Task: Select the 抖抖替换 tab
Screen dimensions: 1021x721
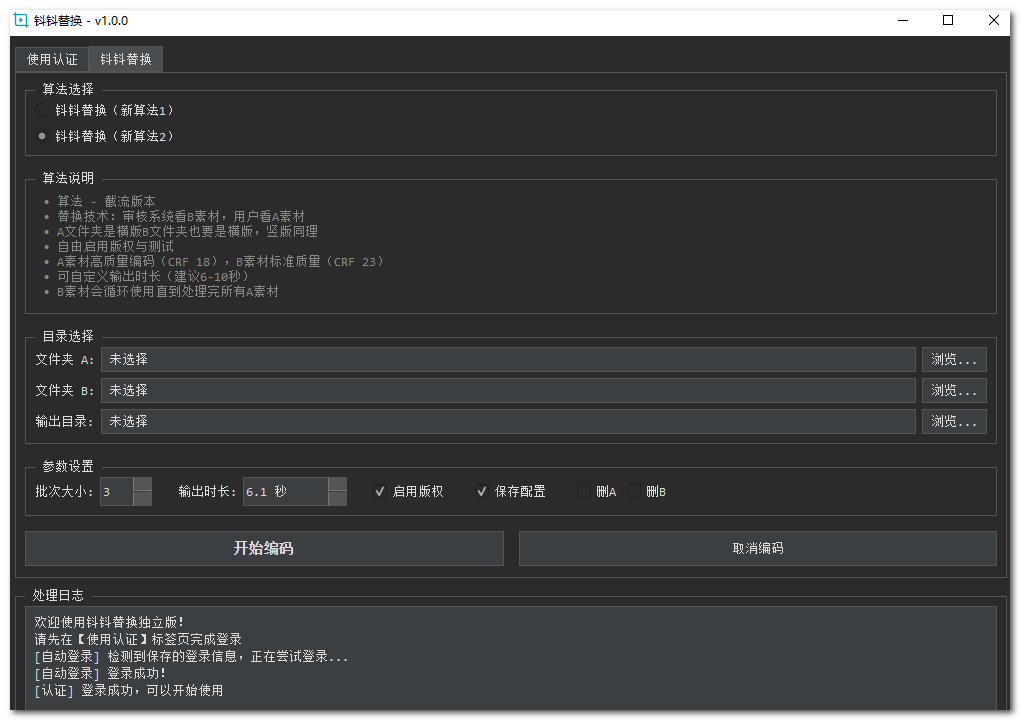Action: click(126, 59)
